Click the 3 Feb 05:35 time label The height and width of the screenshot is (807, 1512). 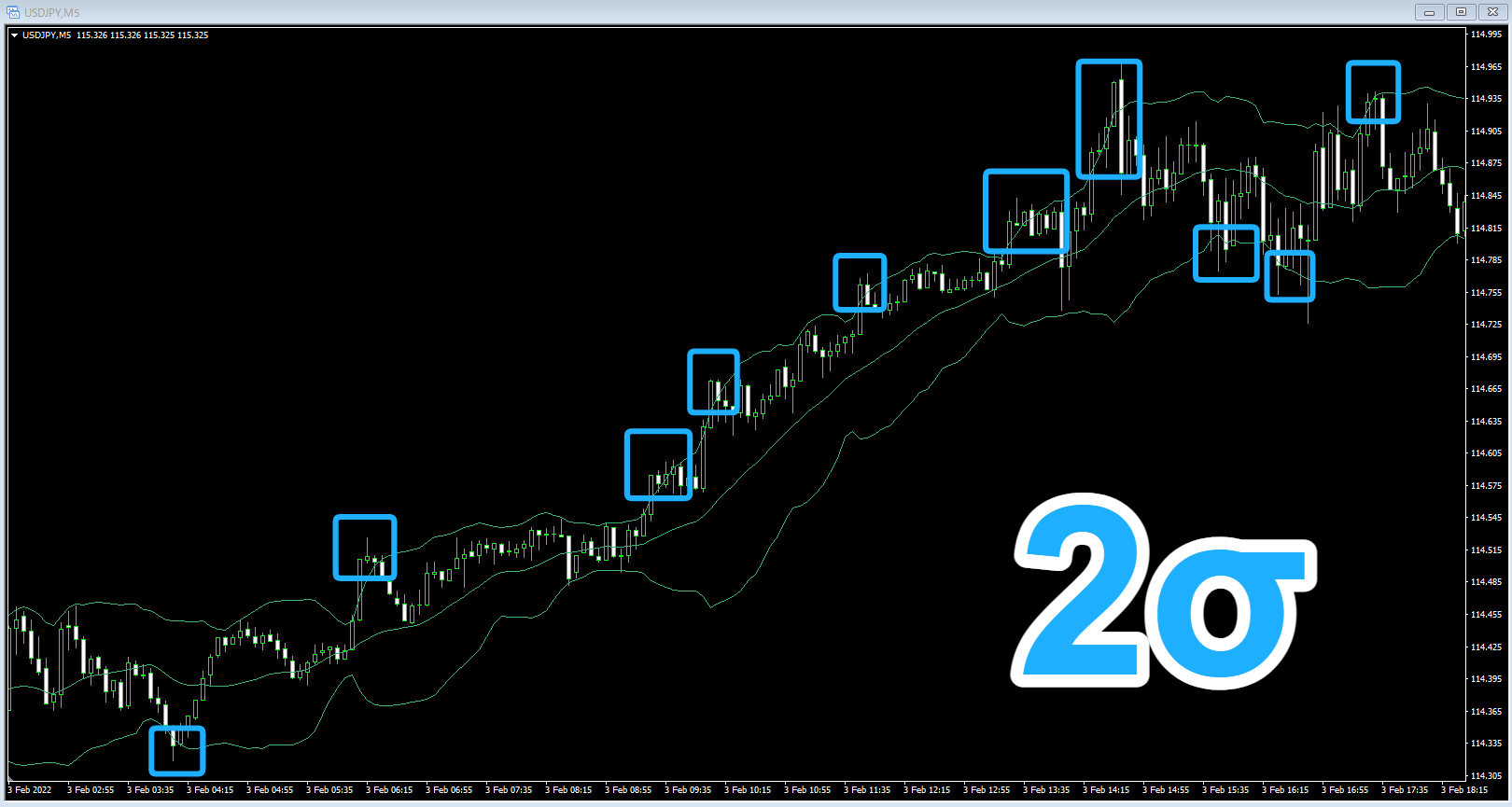[x=329, y=790]
